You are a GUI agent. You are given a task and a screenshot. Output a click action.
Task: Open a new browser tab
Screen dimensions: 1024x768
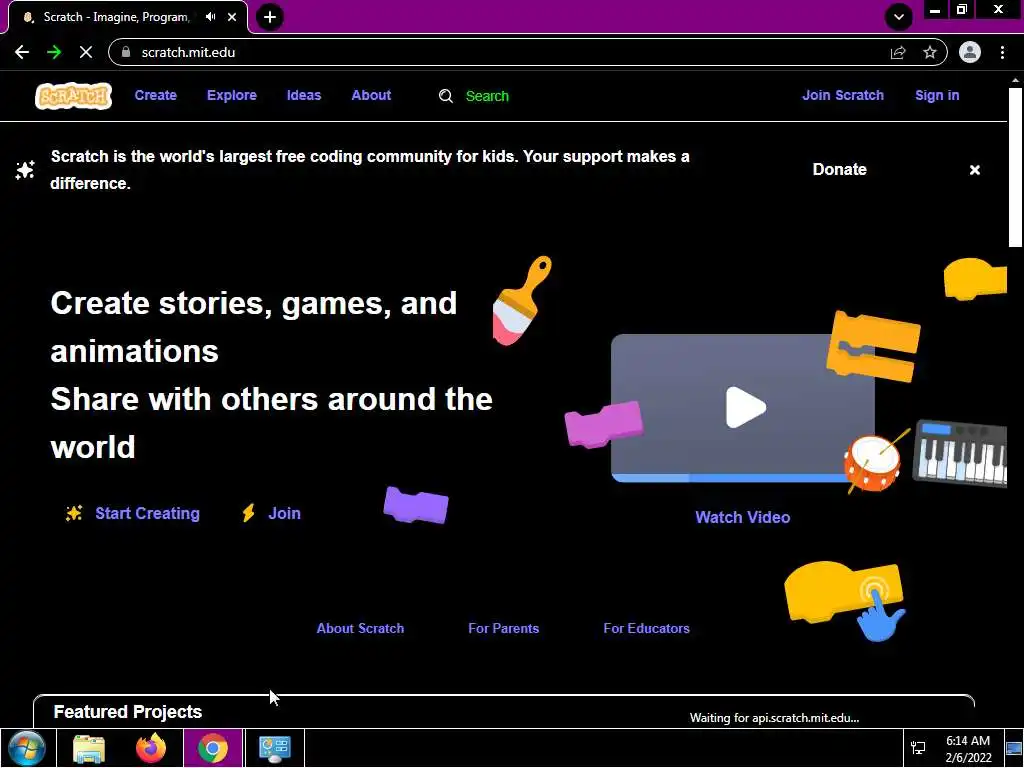click(270, 17)
